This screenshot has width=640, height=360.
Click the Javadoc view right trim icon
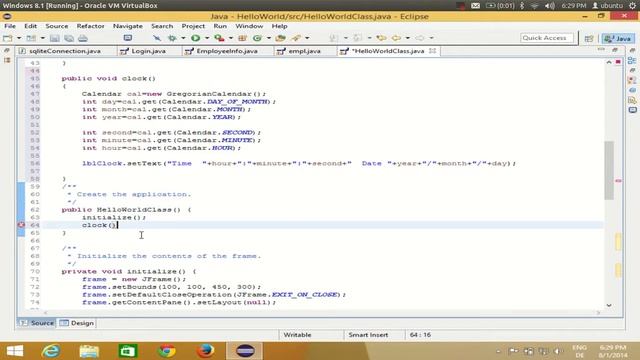(633, 90)
